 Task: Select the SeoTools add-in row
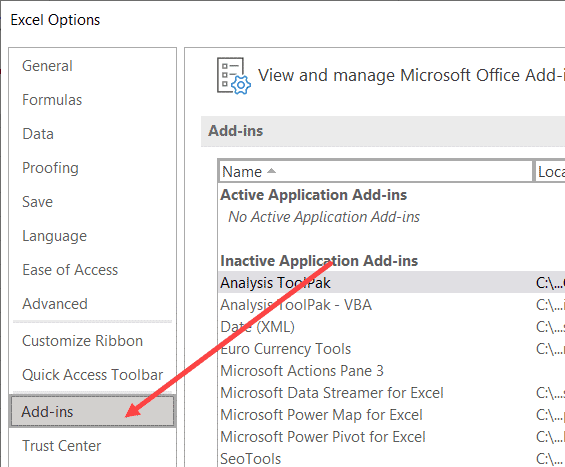point(392,458)
